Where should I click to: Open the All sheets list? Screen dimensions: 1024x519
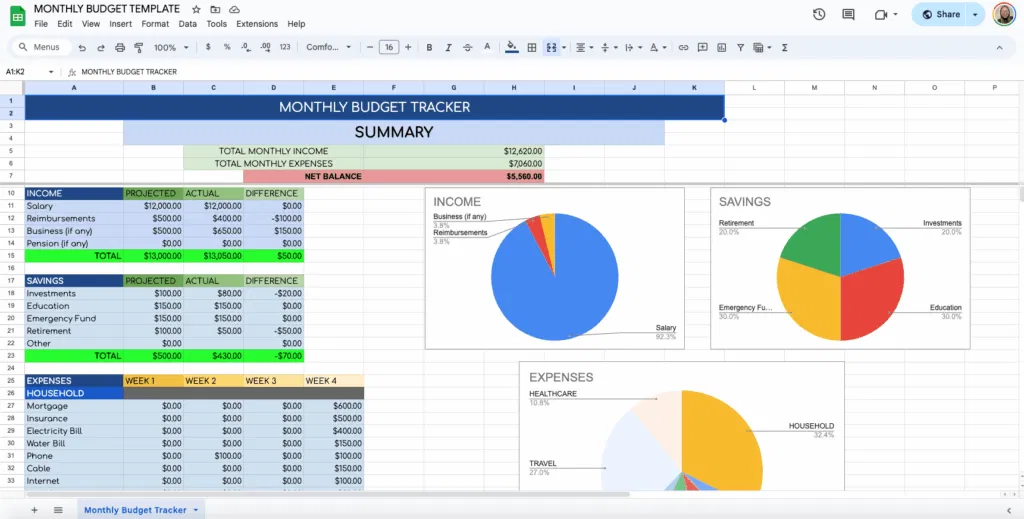click(58, 510)
